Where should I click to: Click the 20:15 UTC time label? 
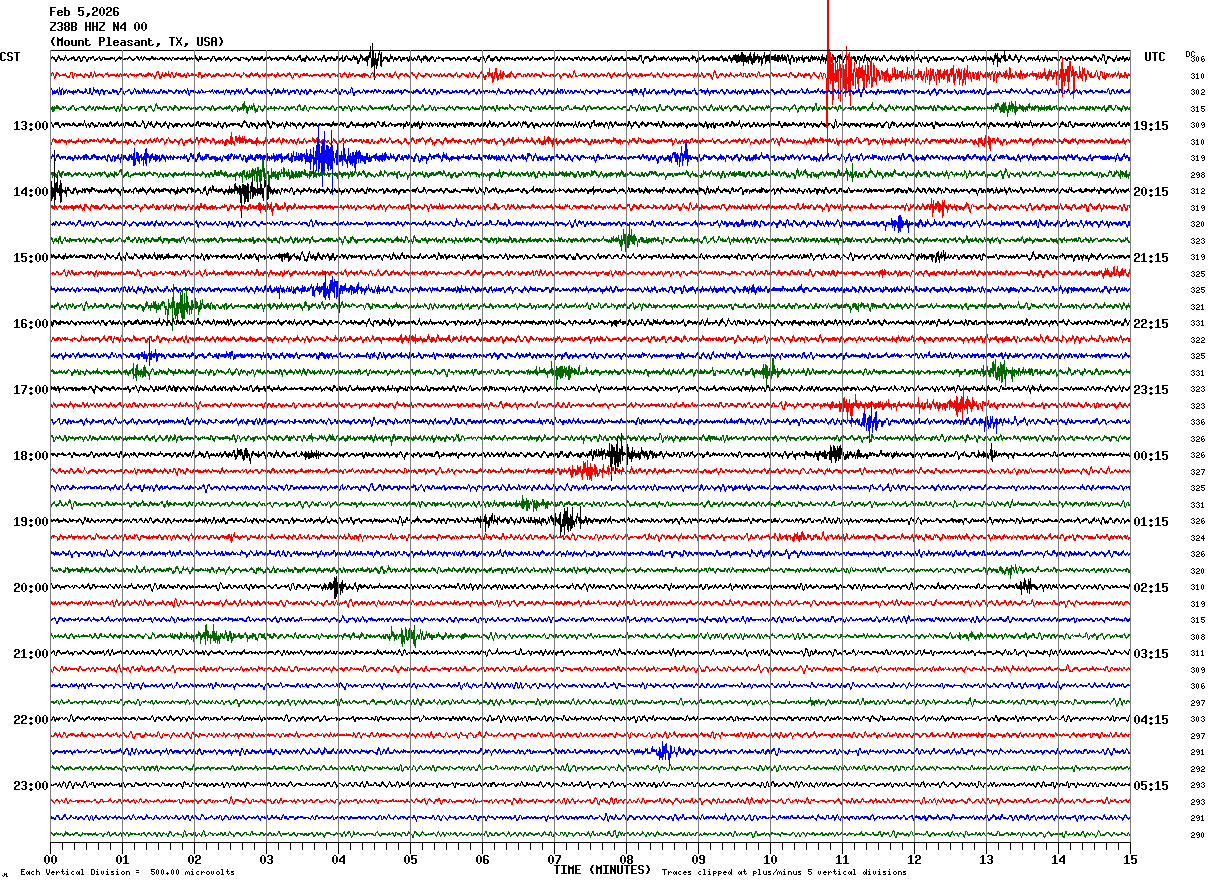(1151, 192)
